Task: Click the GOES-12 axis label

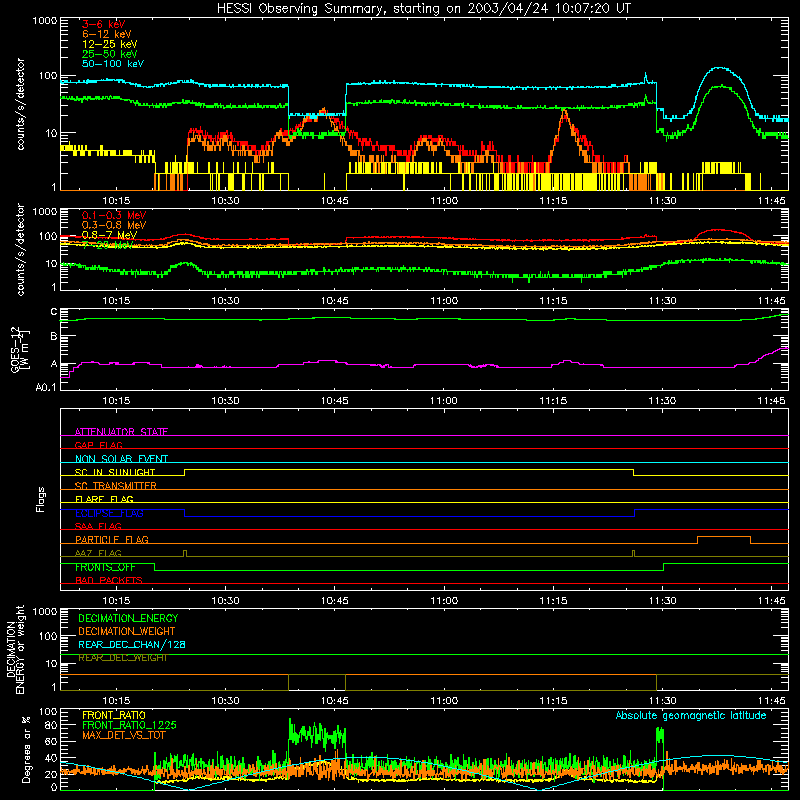Action: (20, 349)
